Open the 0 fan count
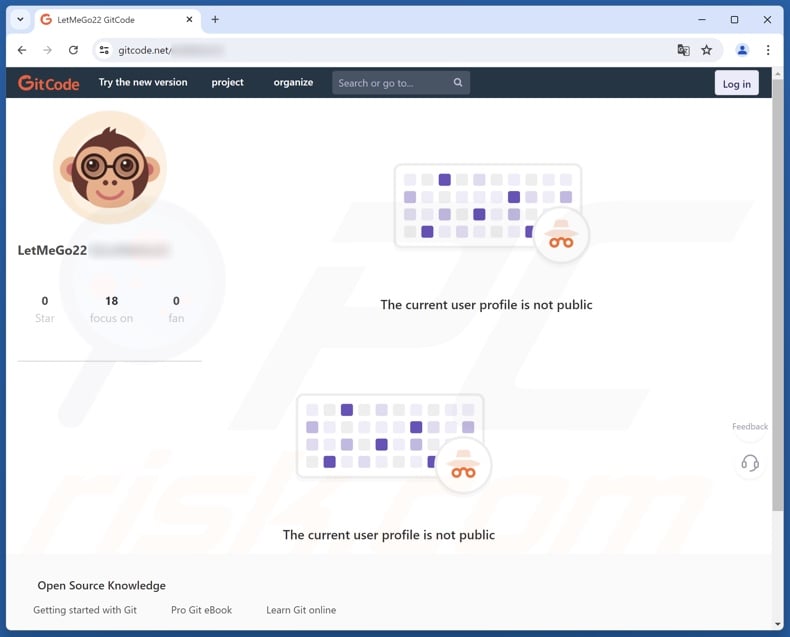 click(x=176, y=309)
